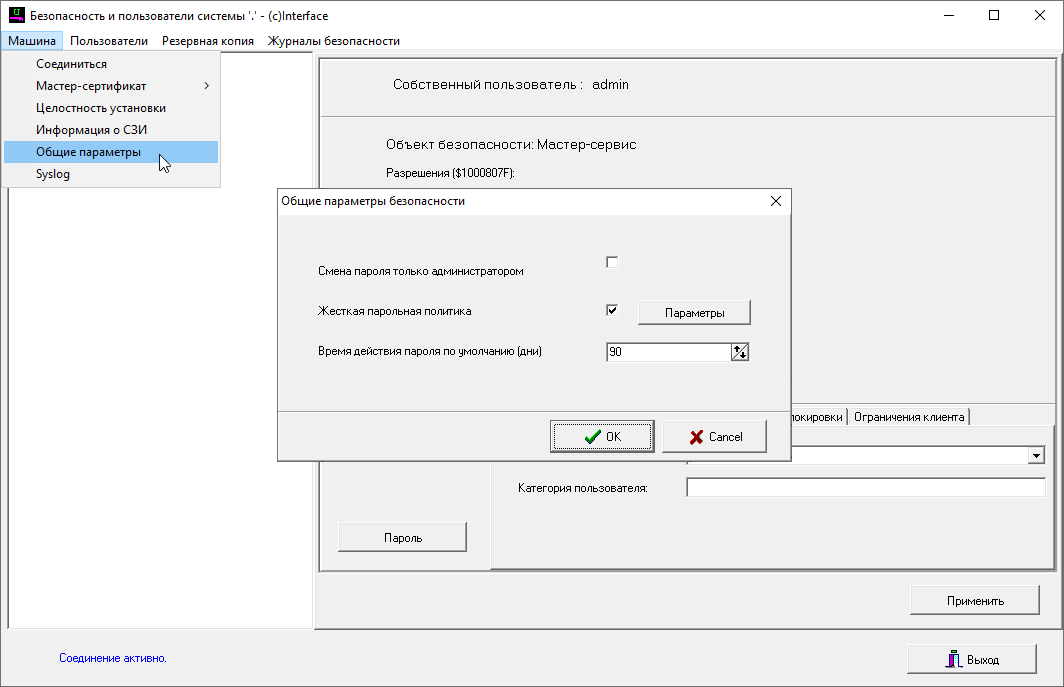1064x687 pixels.
Task: Click the password validity days spinner arrows
Action: point(740,352)
